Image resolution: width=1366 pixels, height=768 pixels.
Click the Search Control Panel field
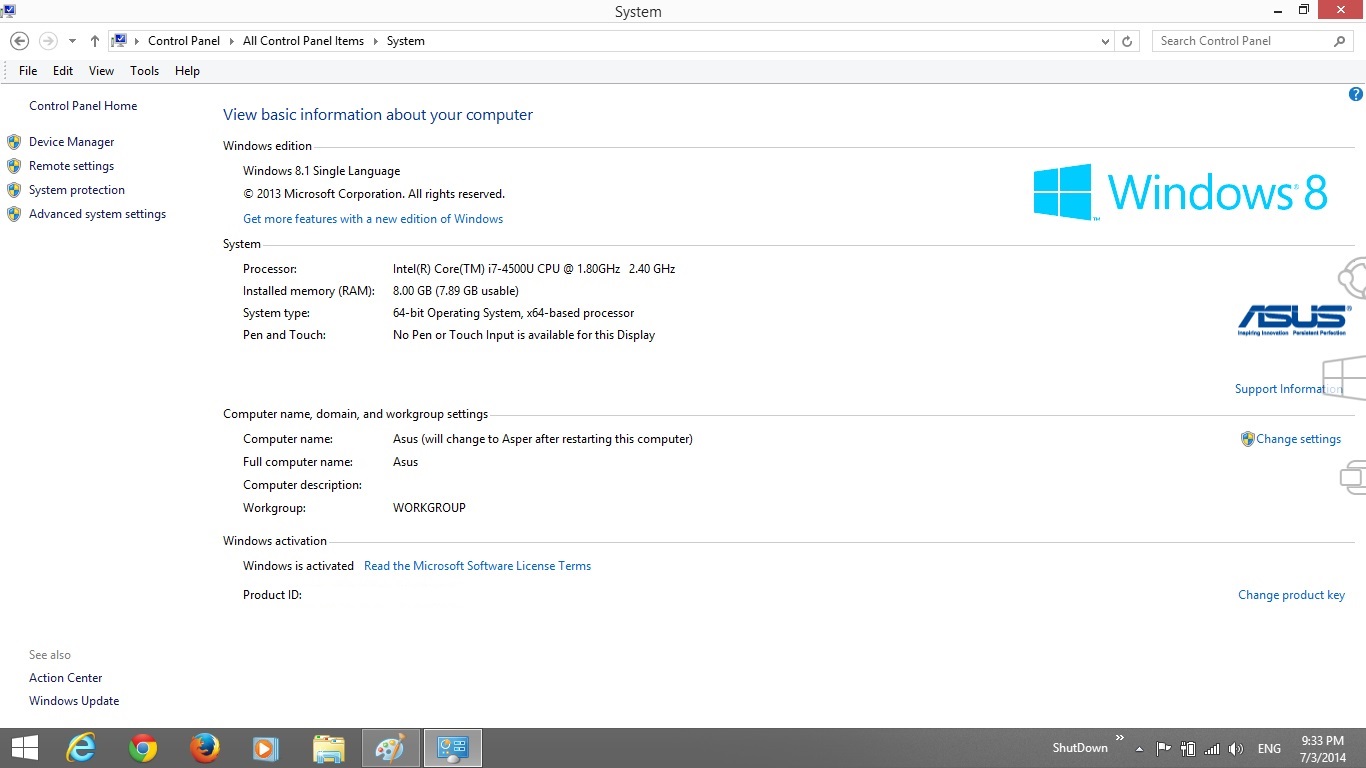click(1242, 41)
